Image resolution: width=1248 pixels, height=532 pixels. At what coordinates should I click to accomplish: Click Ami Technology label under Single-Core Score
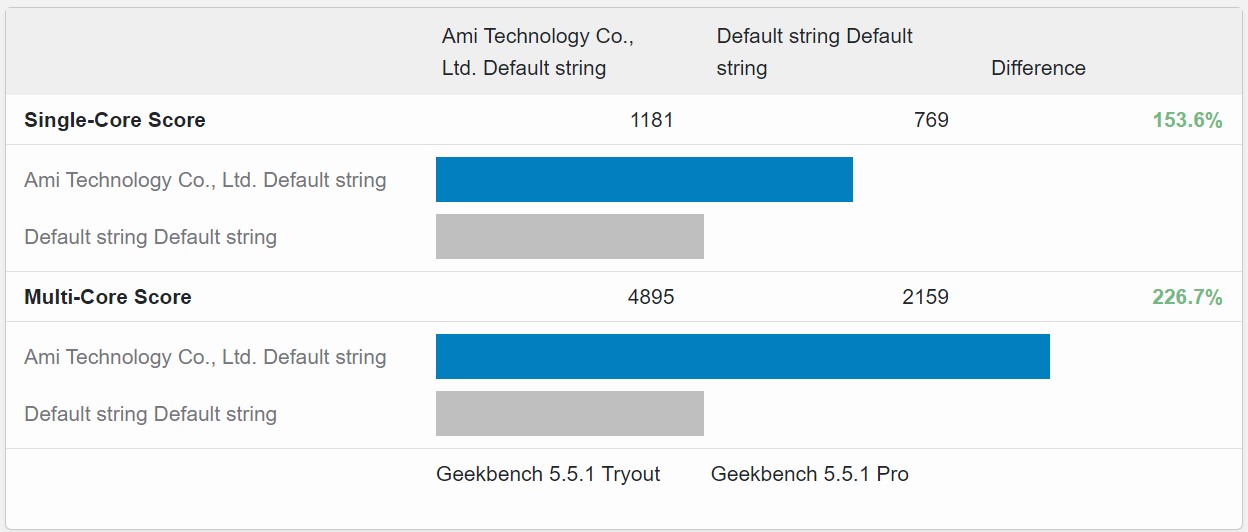pos(205,180)
